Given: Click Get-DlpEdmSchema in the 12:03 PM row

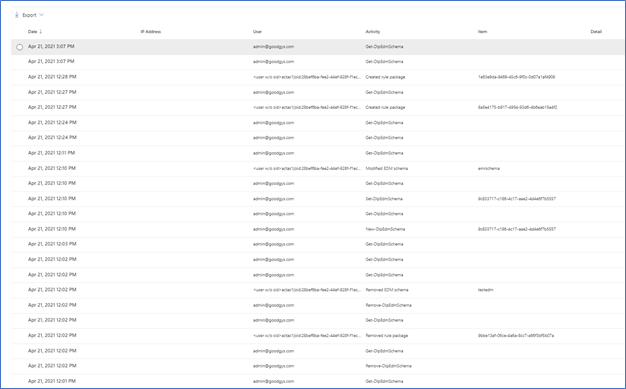Looking at the screenshot, I should point(384,244).
